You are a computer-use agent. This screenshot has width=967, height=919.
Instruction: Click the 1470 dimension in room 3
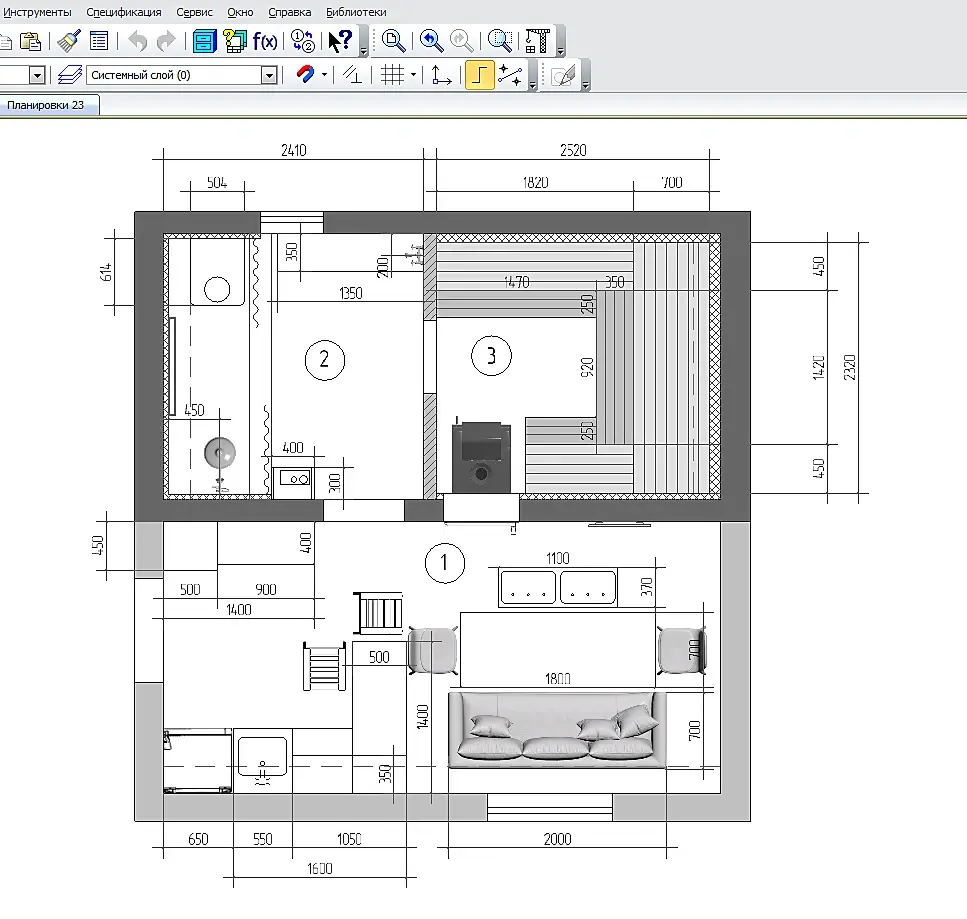pyautogui.click(x=516, y=282)
